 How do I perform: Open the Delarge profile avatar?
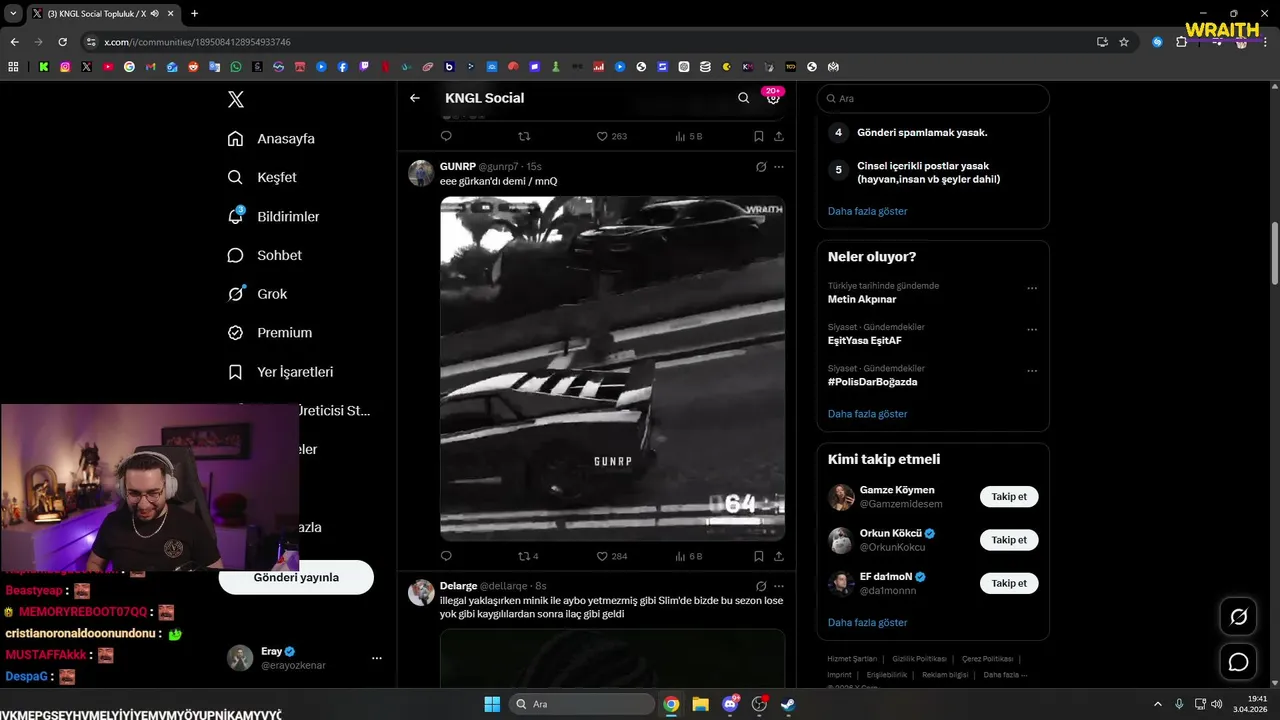point(421,592)
